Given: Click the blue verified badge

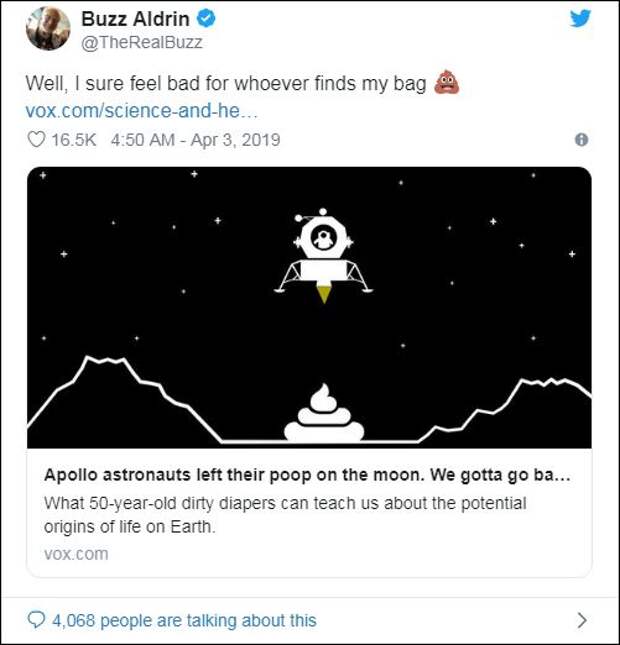Looking at the screenshot, I should coord(207,20).
